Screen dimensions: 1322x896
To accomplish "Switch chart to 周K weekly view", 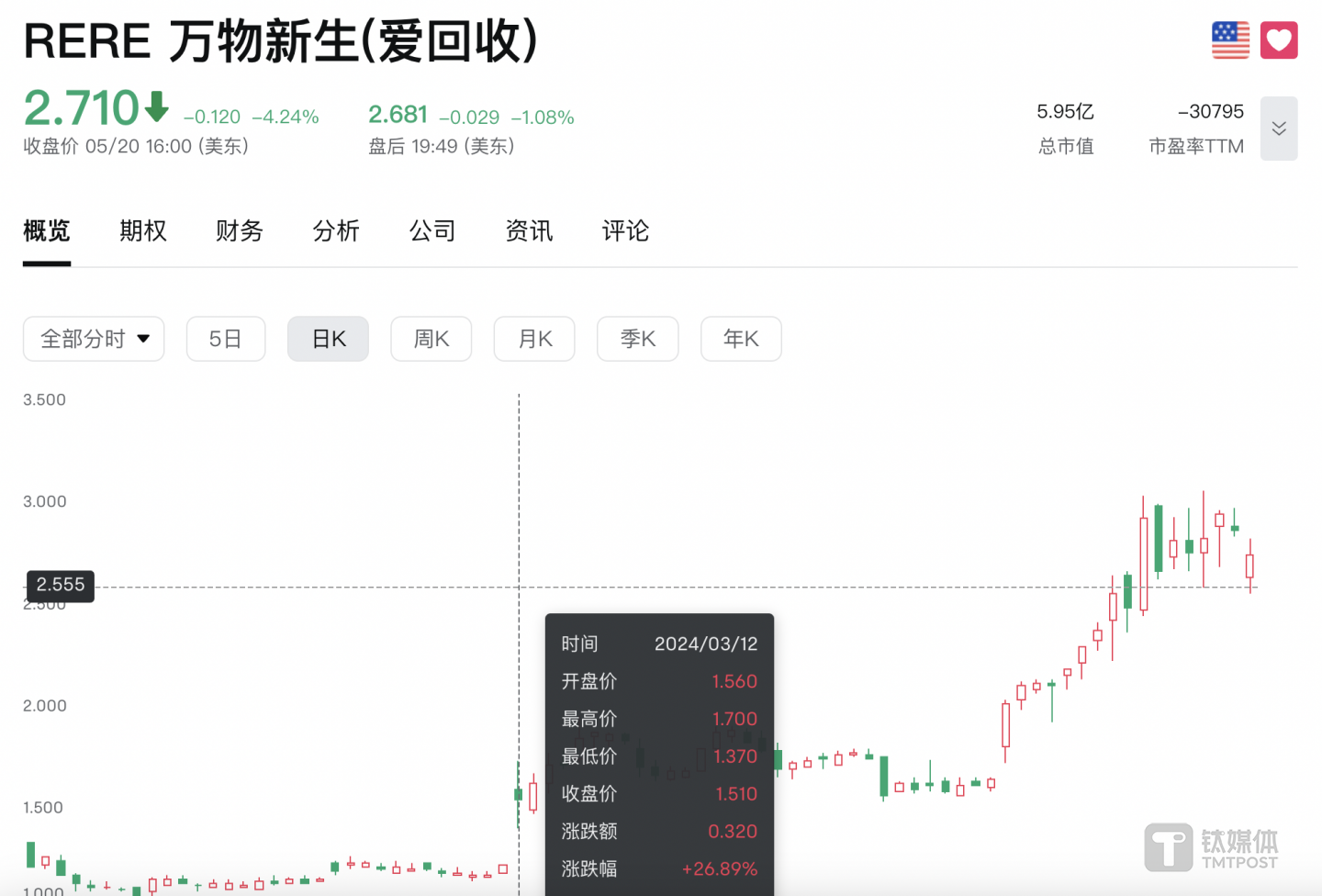I will coord(431,339).
